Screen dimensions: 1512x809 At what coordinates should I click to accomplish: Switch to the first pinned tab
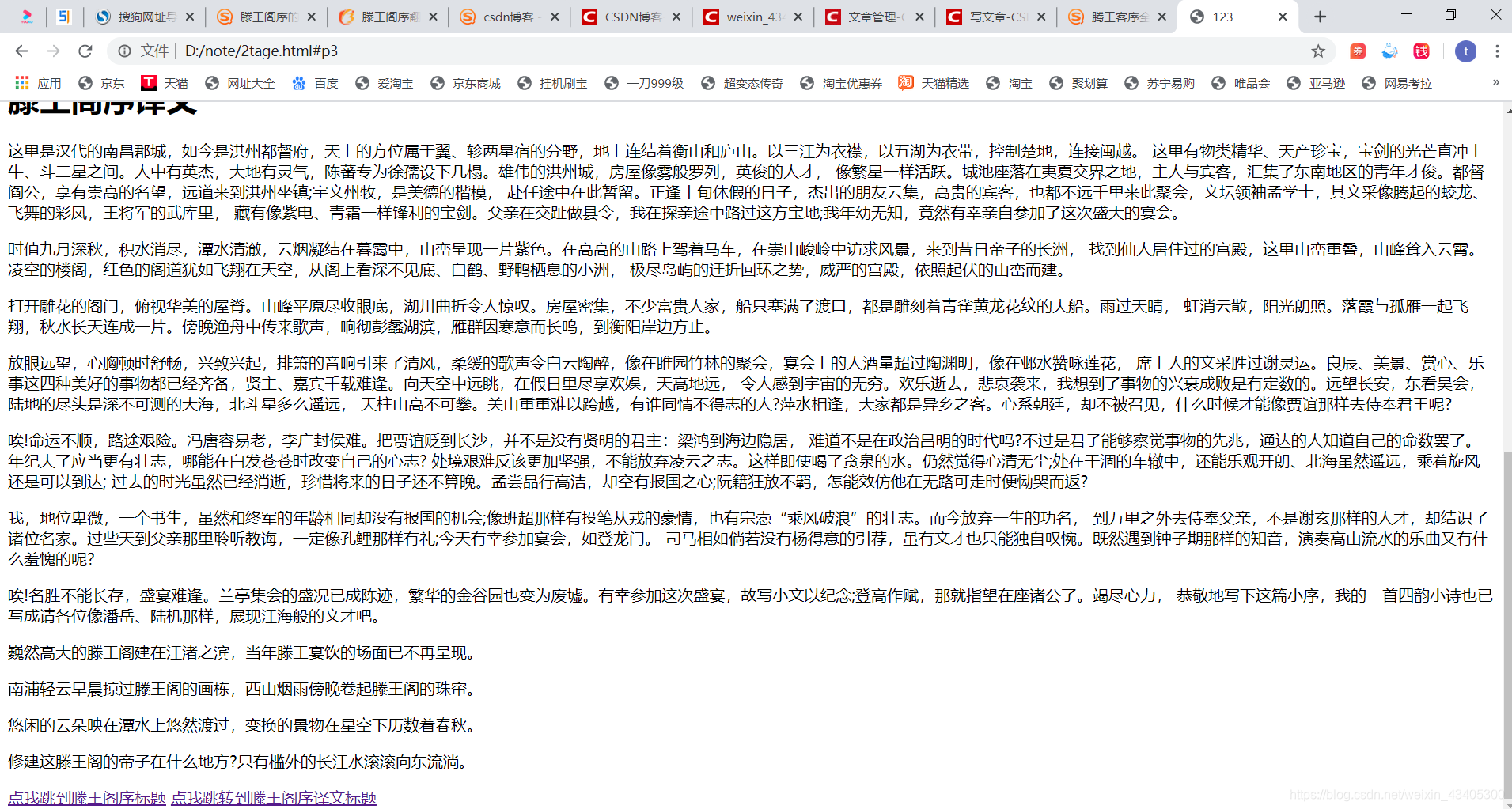[26, 17]
